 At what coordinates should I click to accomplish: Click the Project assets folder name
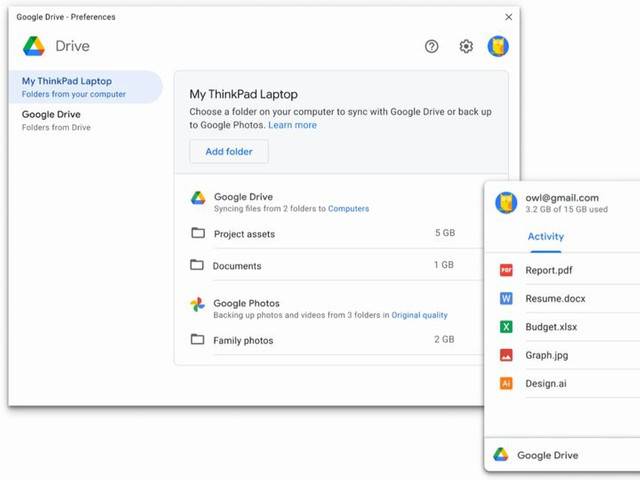[x=244, y=234]
